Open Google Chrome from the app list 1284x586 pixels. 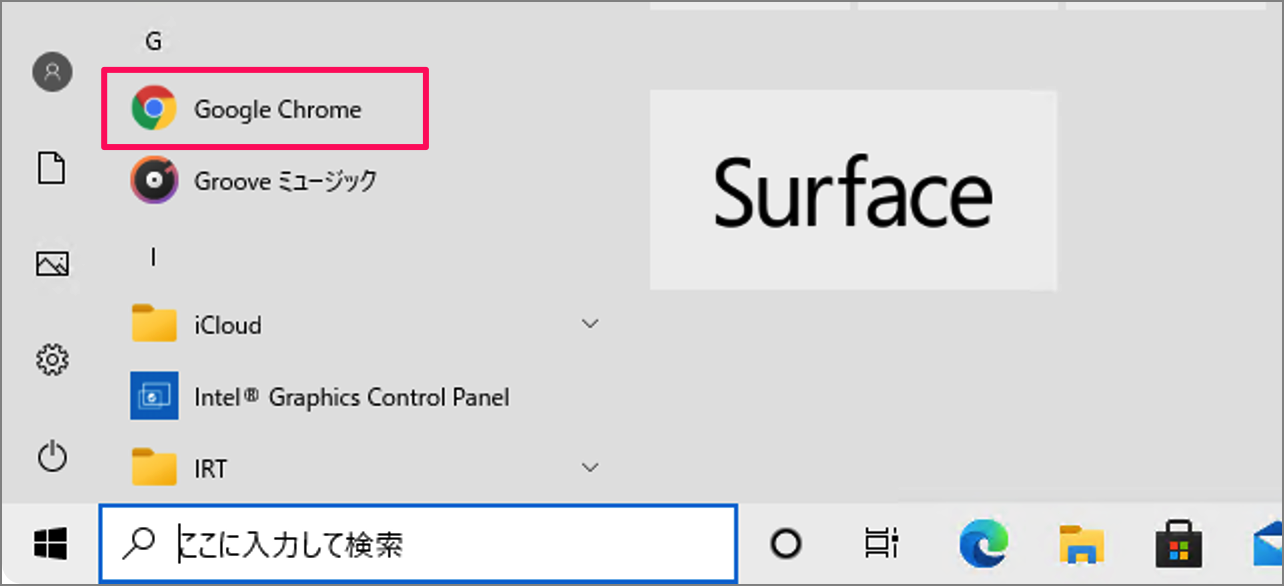[x=265, y=109]
